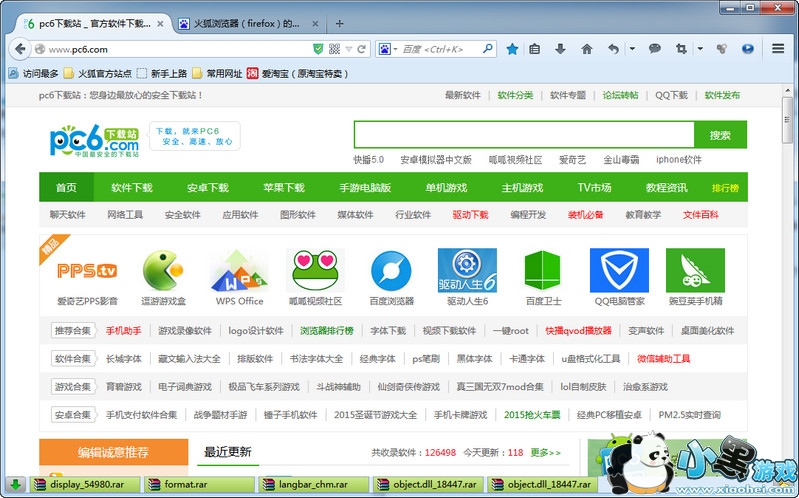The width and height of the screenshot is (799, 498).
Task: Open the WPS Office app icon
Action: coord(239,271)
